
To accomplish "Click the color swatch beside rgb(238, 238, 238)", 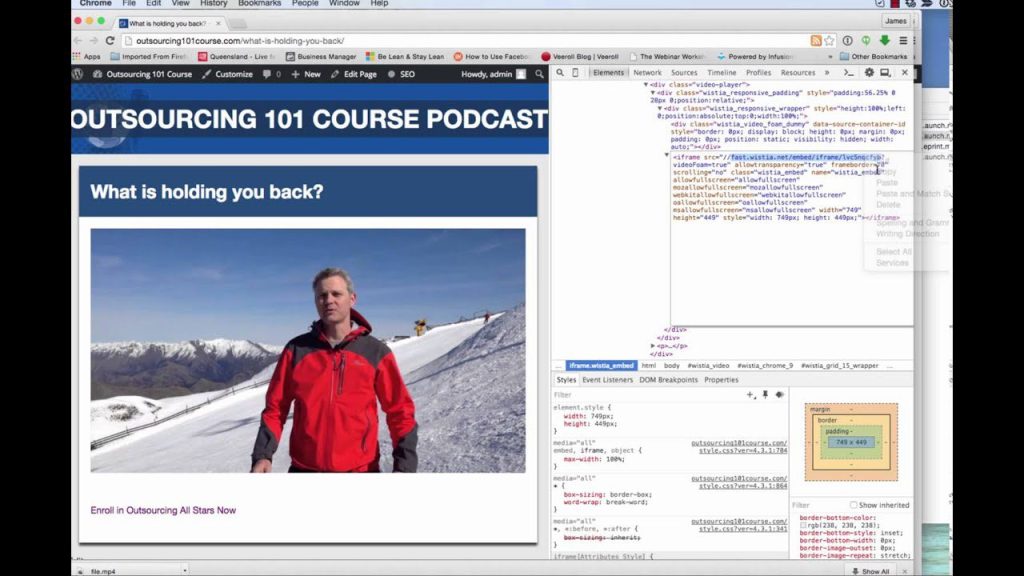I will (x=802, y=524).
